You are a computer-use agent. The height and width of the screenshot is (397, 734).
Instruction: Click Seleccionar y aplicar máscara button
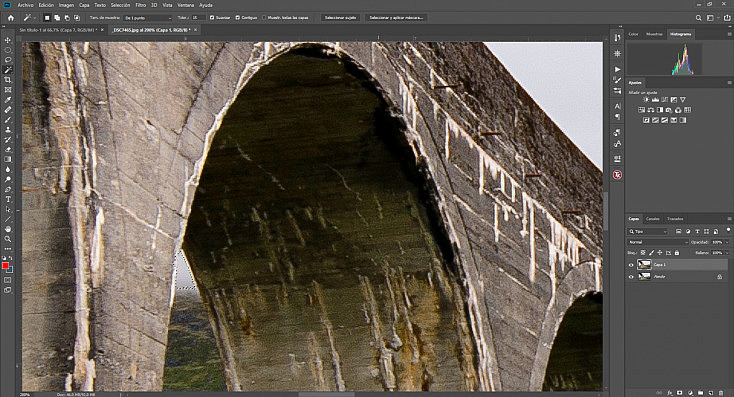396,18
